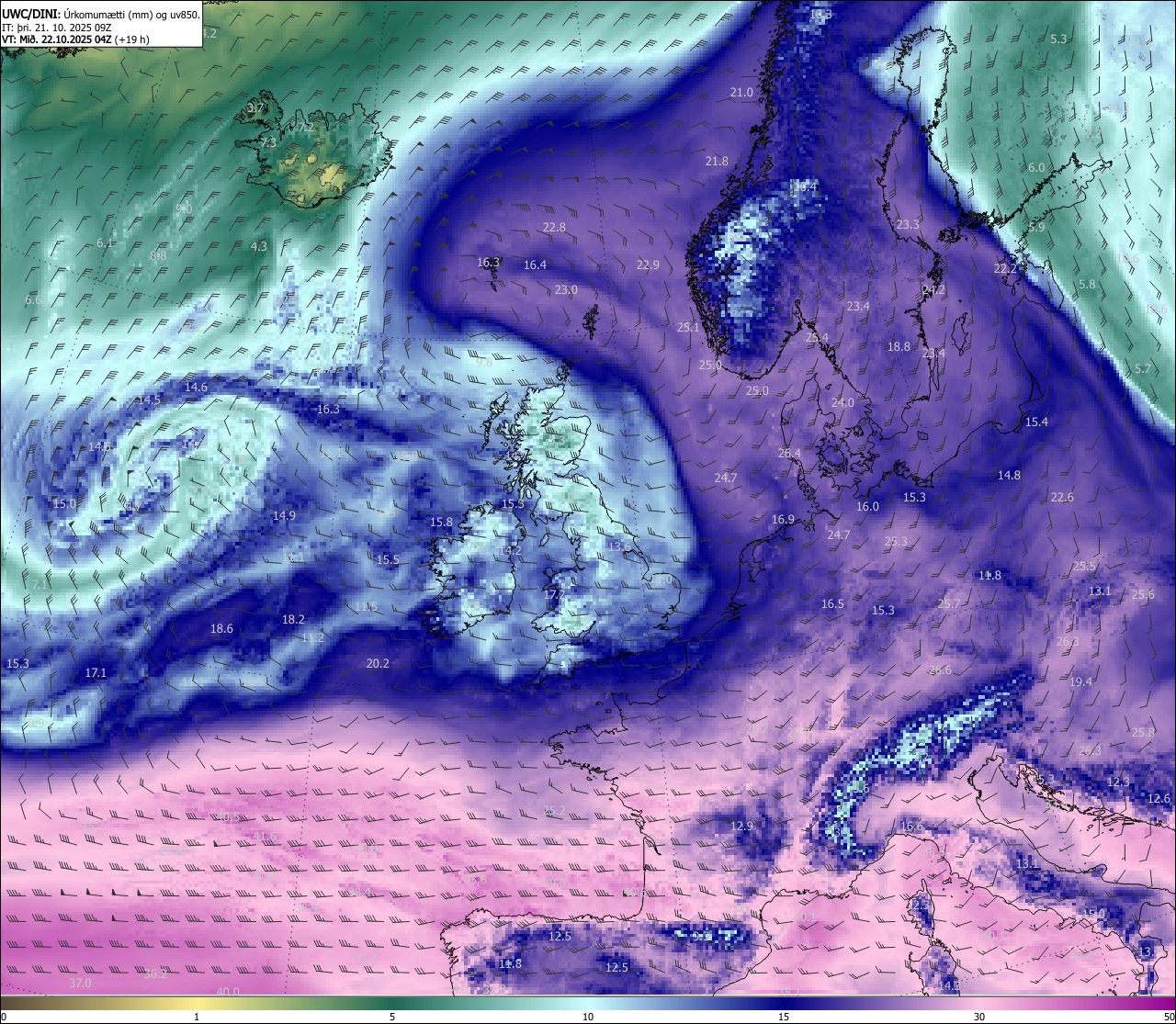1176x1024 pixels.
Task: Click the color scale label 10
Action: pyautogui.click(x=588, y=1017)
